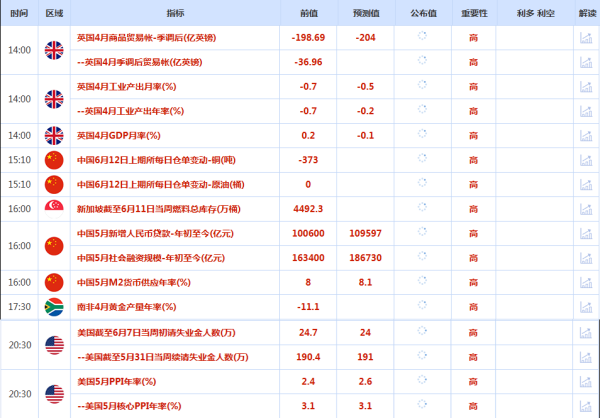Click UK flag in GDP月率 row
The width and height of the screenshot is (600, 418).
pyautogui.click(x=54, y=136)
